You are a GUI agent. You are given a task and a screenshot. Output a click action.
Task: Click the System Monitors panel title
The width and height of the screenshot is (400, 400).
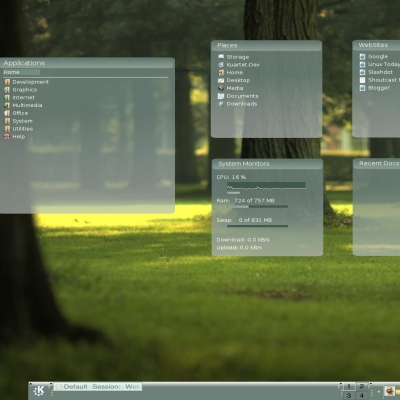pyautogui.click(x=244, y=164)
